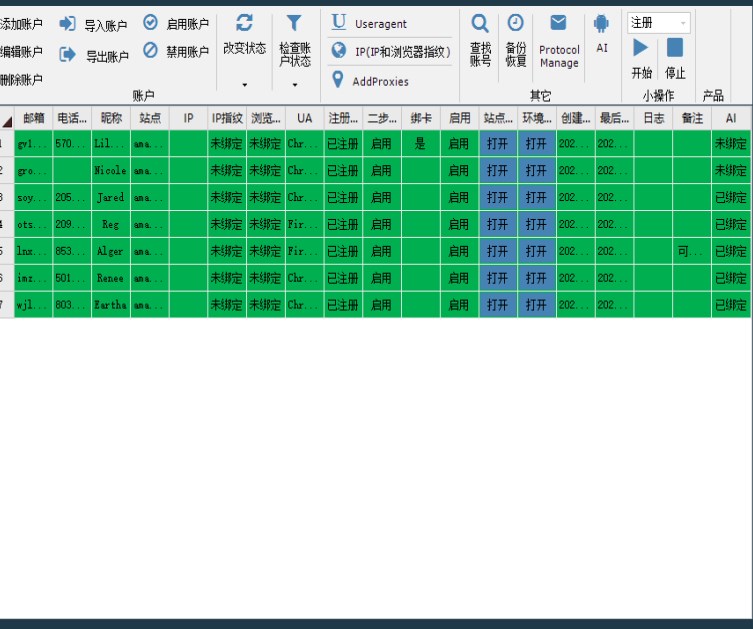
Task: Stop the operation with 停止 icon
Action: tap(675, 48)
